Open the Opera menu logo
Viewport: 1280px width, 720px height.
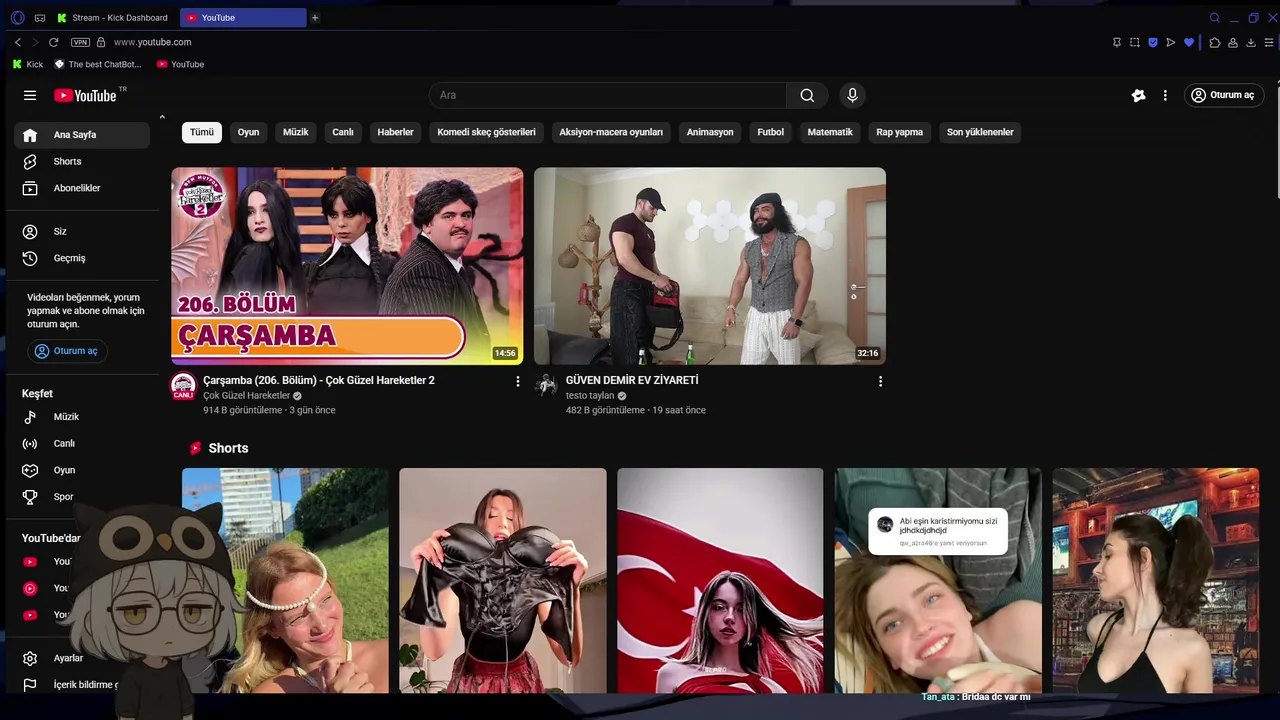click(17, 18)
